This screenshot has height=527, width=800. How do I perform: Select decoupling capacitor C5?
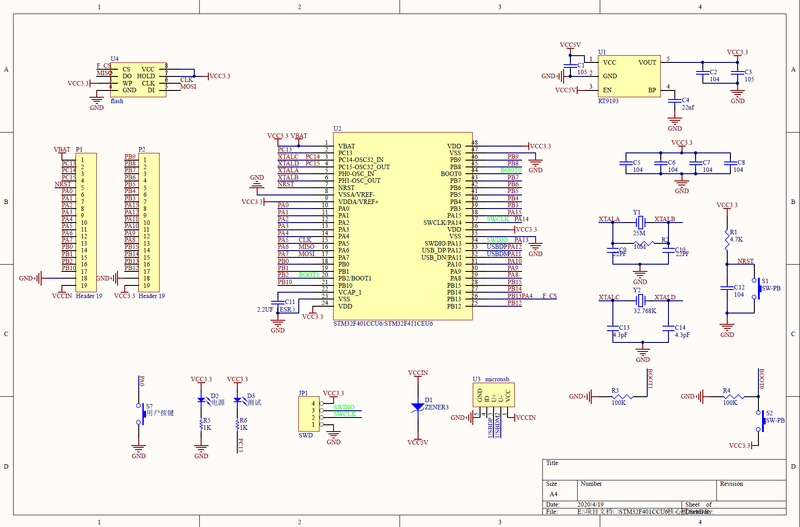tap(626, 164)
